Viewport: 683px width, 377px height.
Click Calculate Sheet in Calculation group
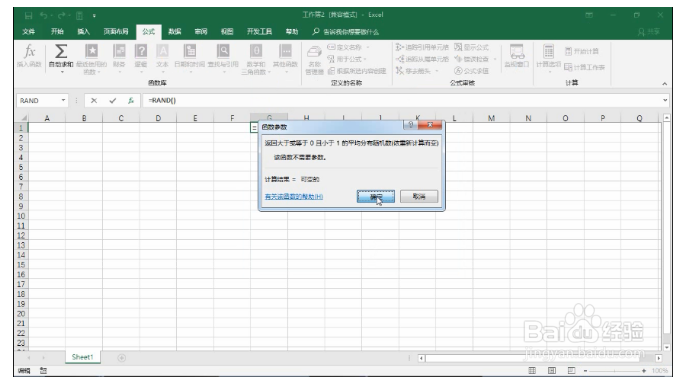585,67
